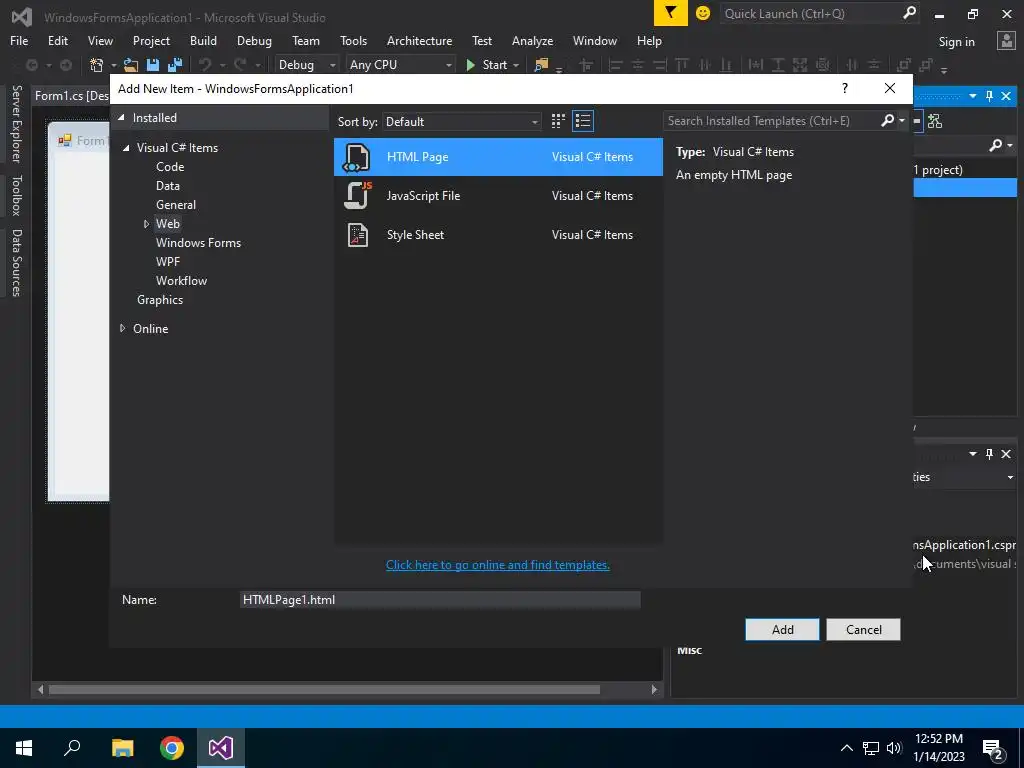The height and width of the screenshot is (768, 1024).
Task: Open the File menu
Action: point(19,40)
